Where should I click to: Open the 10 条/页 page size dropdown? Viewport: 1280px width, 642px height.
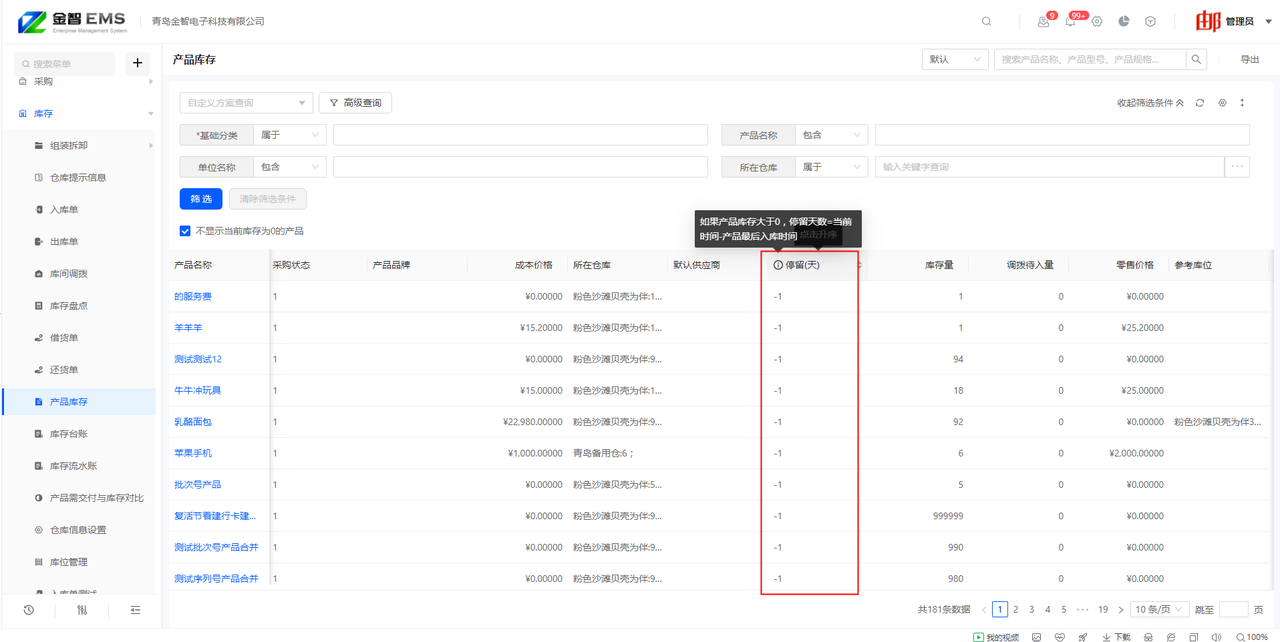pos(1160,609)
